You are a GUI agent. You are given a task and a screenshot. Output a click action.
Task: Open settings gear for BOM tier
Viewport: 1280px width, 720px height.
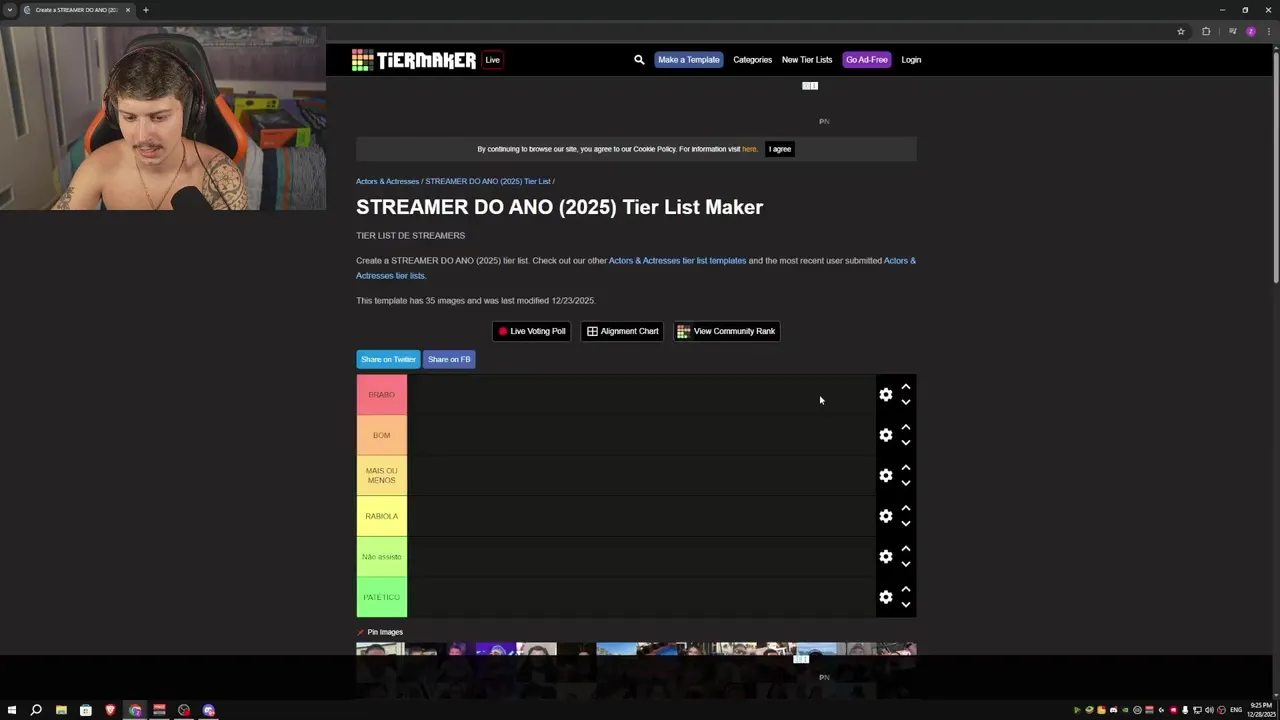point(886,435)
